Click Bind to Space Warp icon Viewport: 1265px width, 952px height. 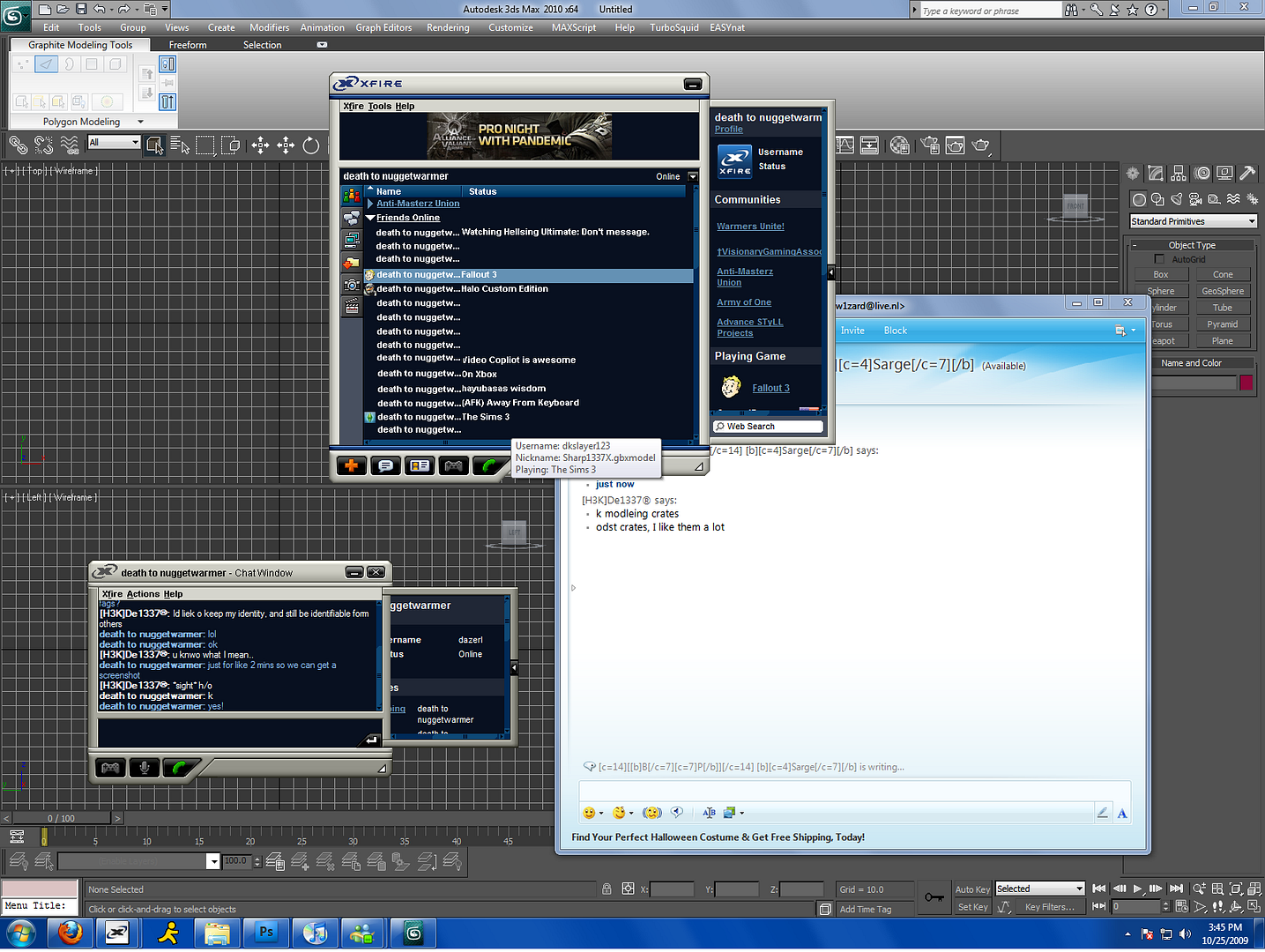click(70, 145)
